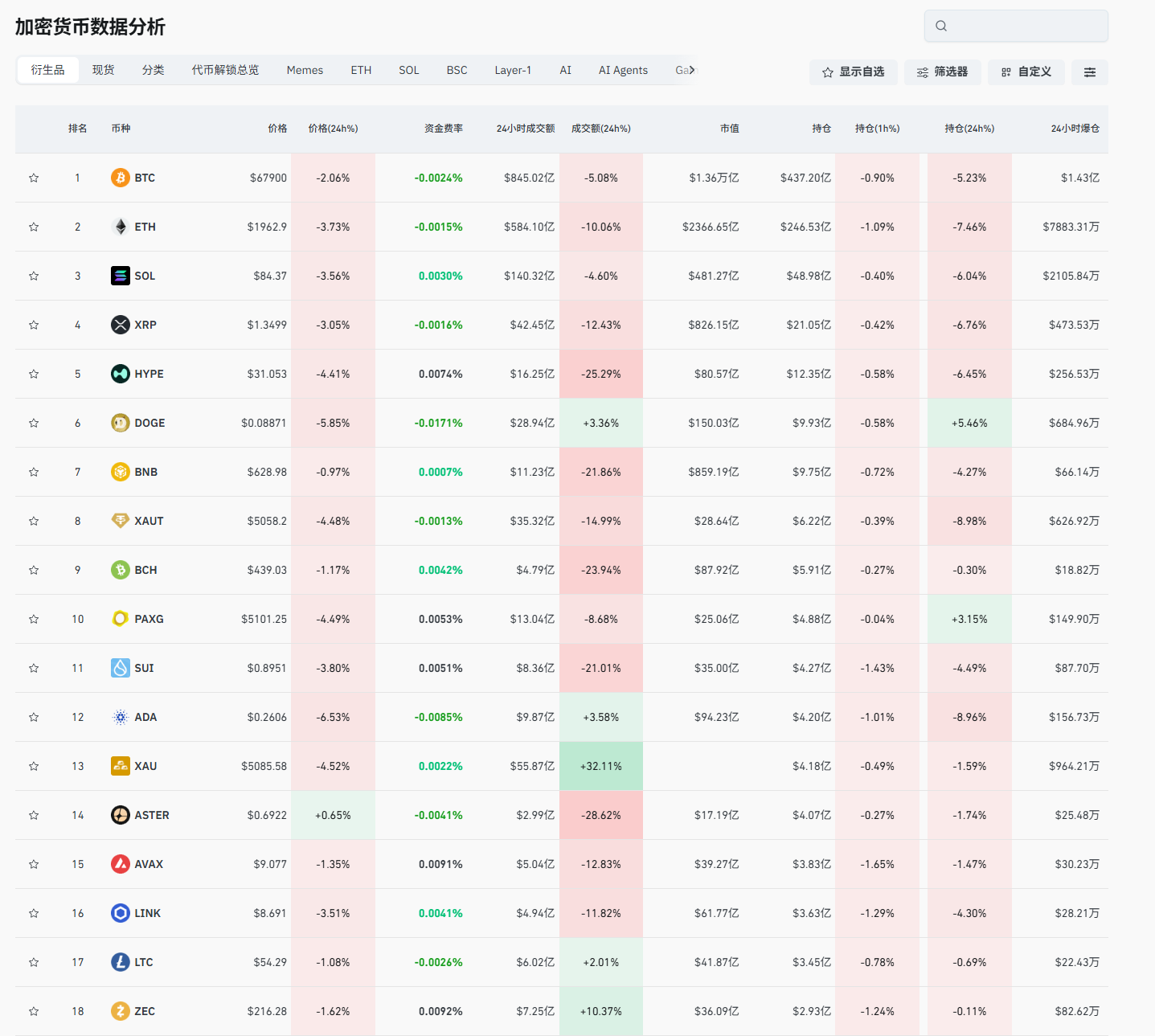The image size is (1155, 1036).
Task: Click the AVAX coin icon
Action: pos(120,864)
